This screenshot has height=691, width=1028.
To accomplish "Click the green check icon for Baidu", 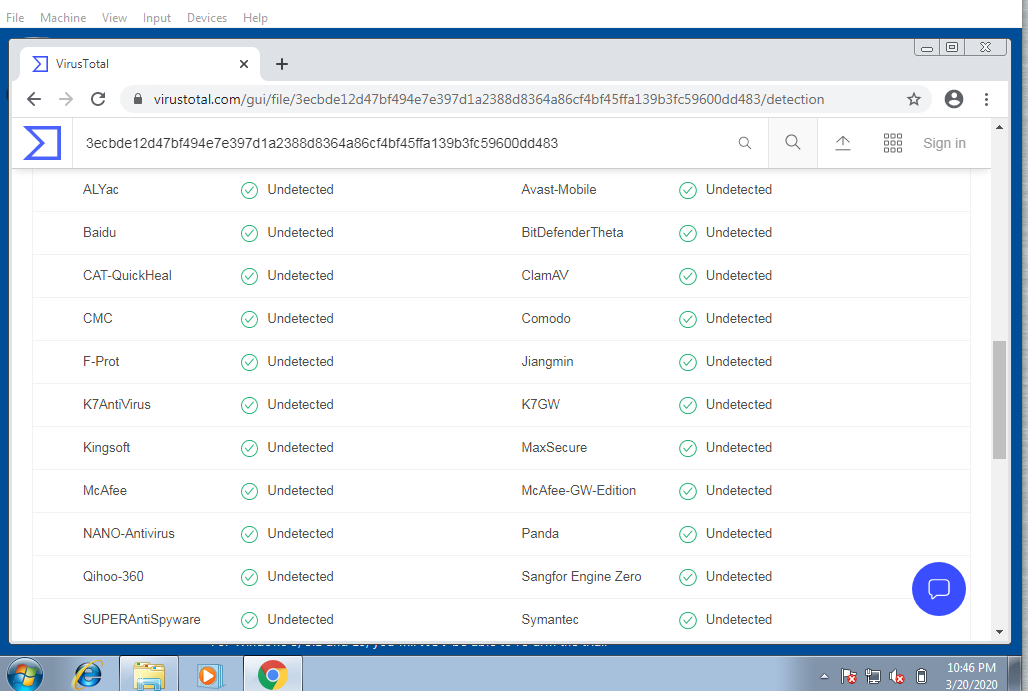I will pos(249,233).
